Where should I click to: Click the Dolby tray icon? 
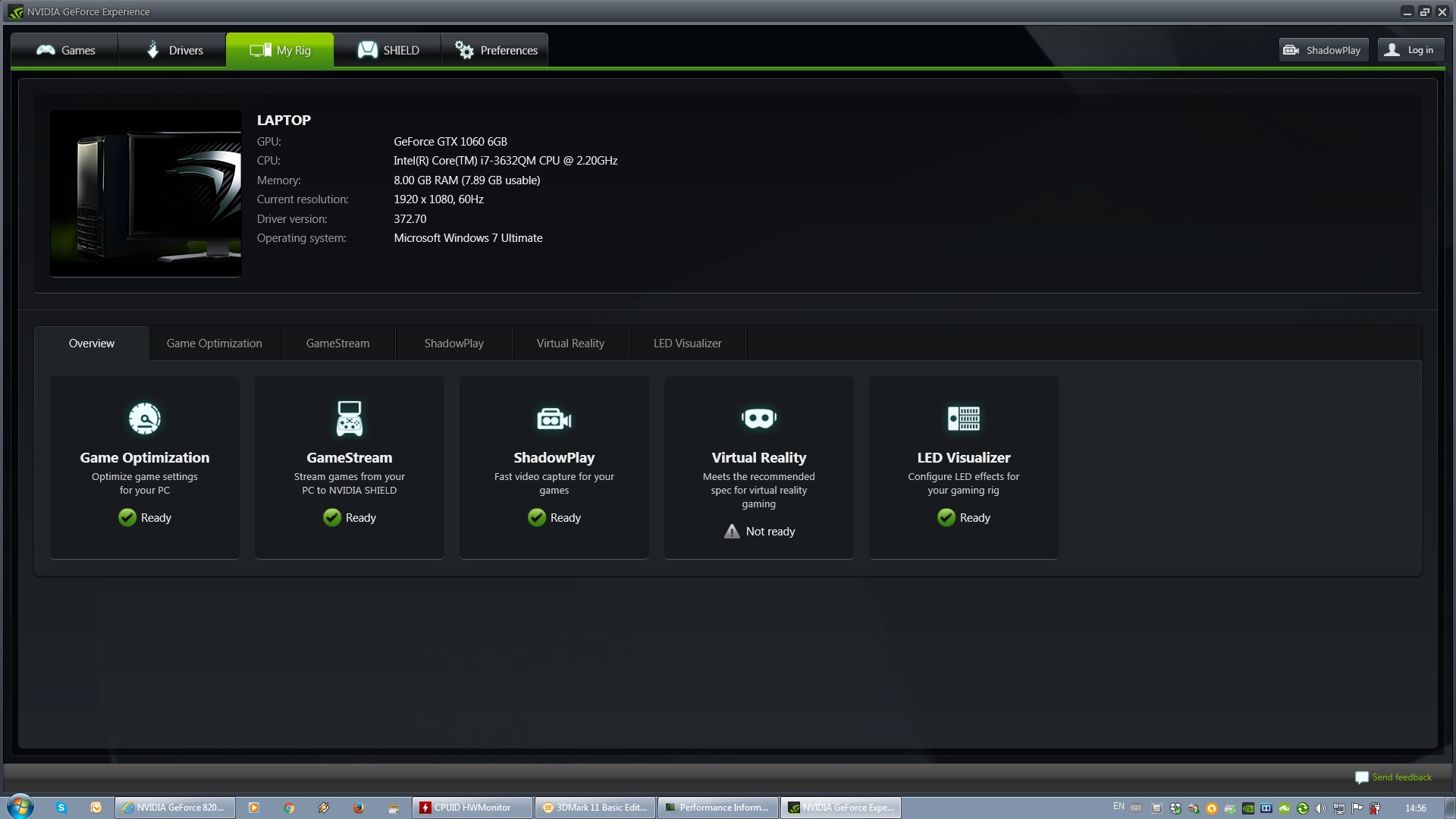(1266, 808)
